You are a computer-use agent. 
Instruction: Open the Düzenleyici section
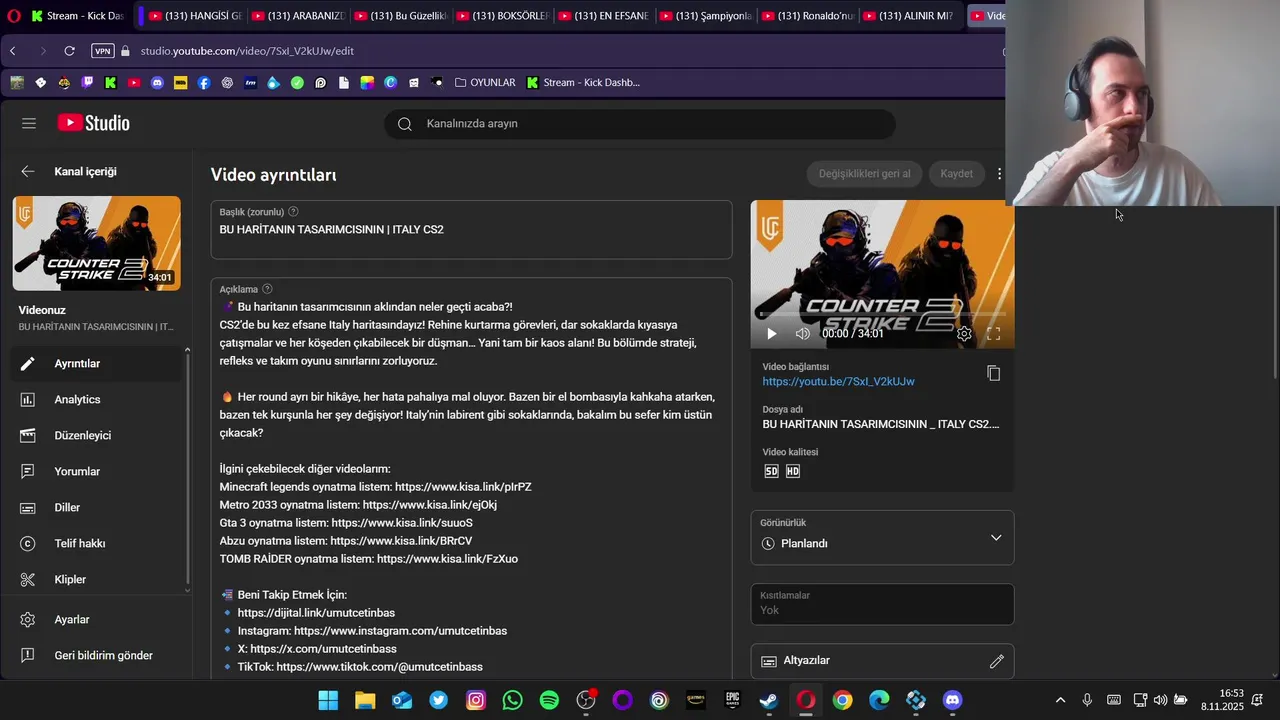point(97,436)
